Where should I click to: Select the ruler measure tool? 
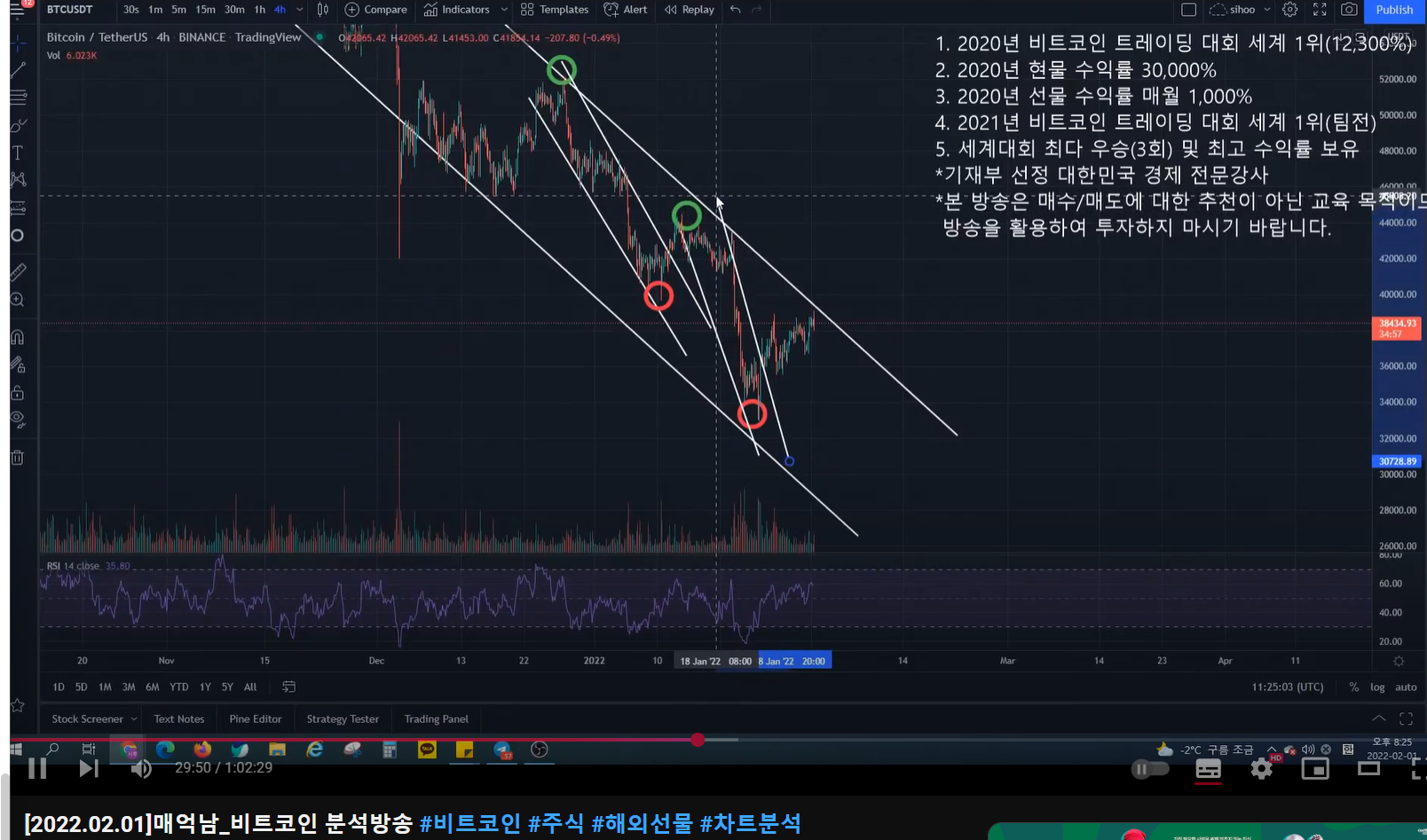pos(17,272)
